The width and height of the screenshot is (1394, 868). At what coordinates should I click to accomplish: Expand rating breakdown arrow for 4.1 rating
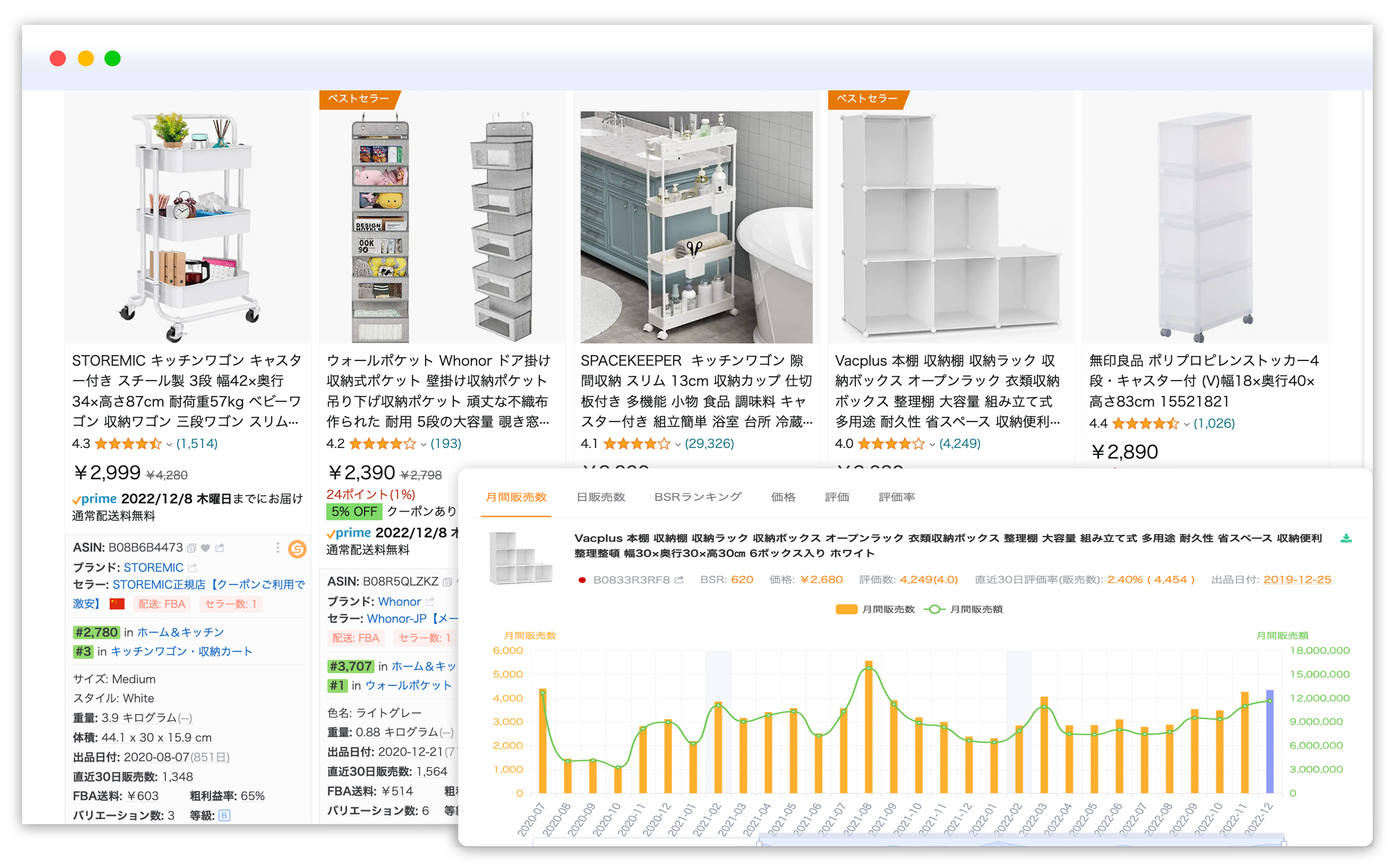click(x=678, y=444)
